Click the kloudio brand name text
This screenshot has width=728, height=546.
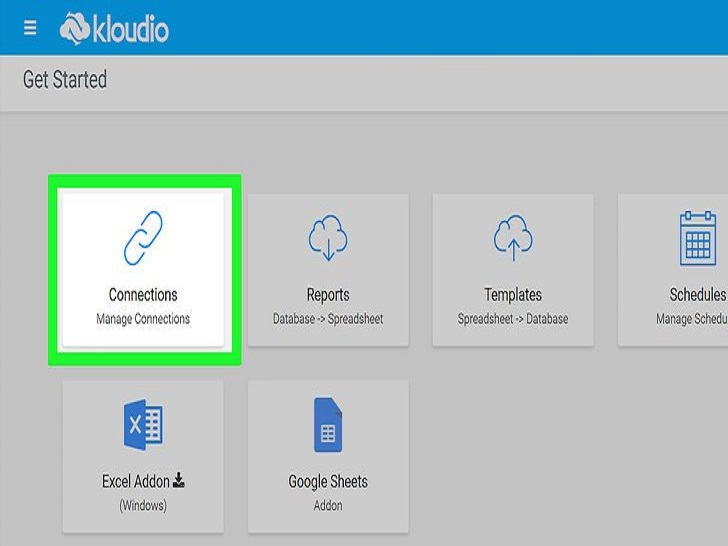coord(130,30)
